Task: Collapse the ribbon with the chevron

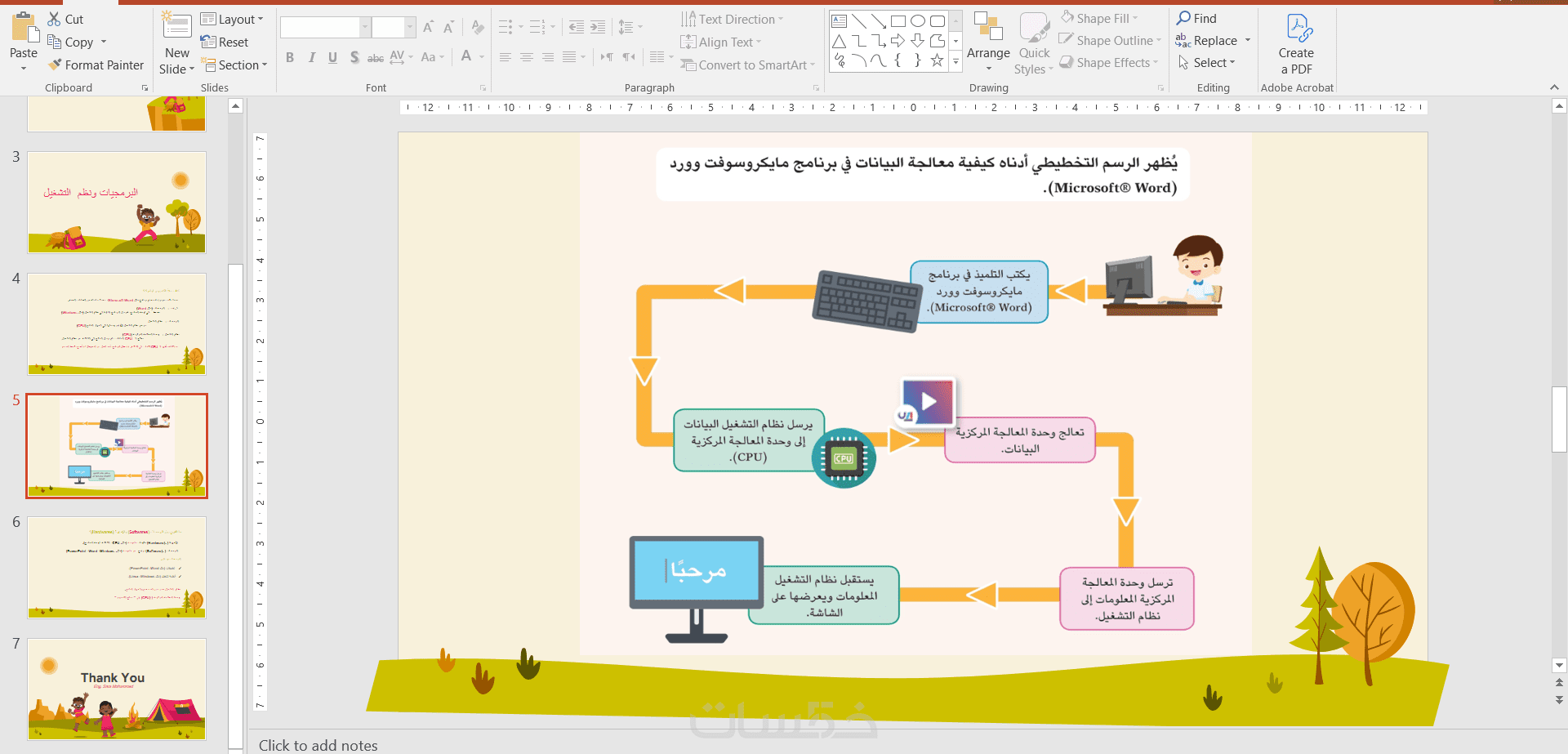Action: 1554,87
